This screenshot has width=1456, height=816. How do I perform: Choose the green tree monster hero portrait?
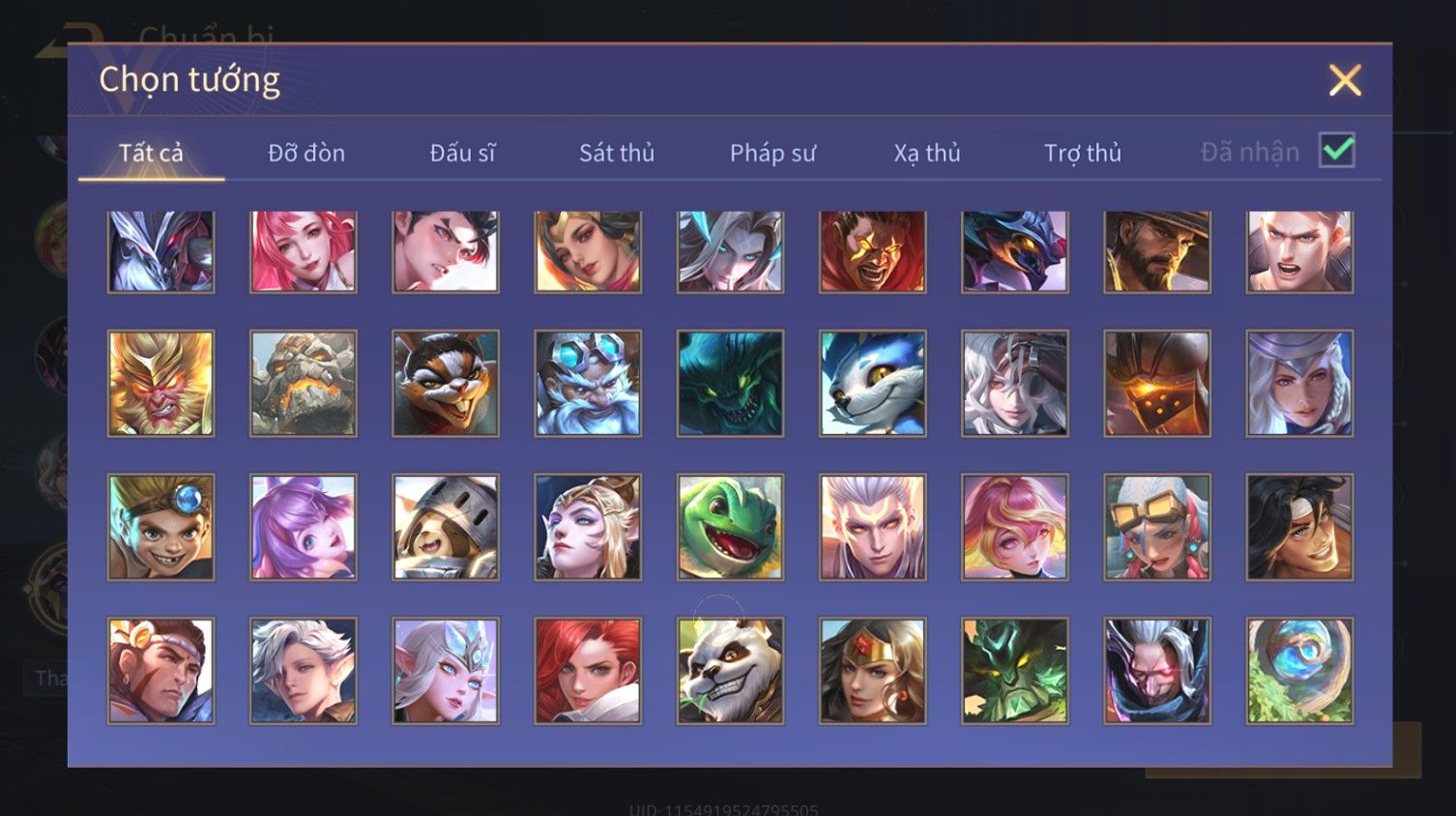point(1015,671)
